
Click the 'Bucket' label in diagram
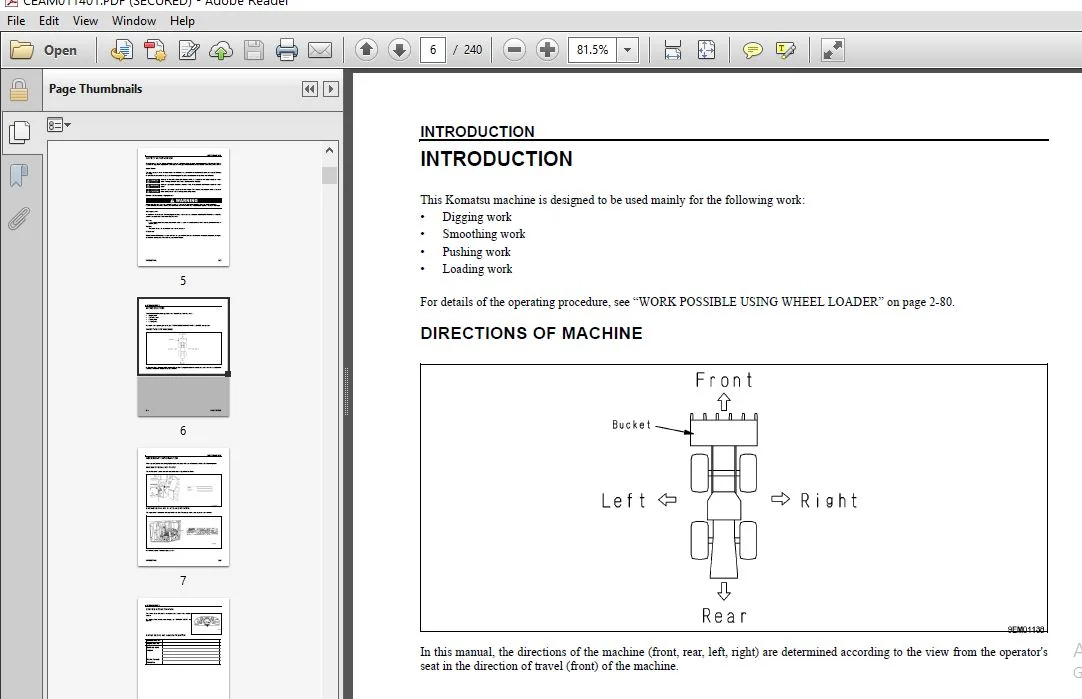pyautogui.click(x=631, y=425)
